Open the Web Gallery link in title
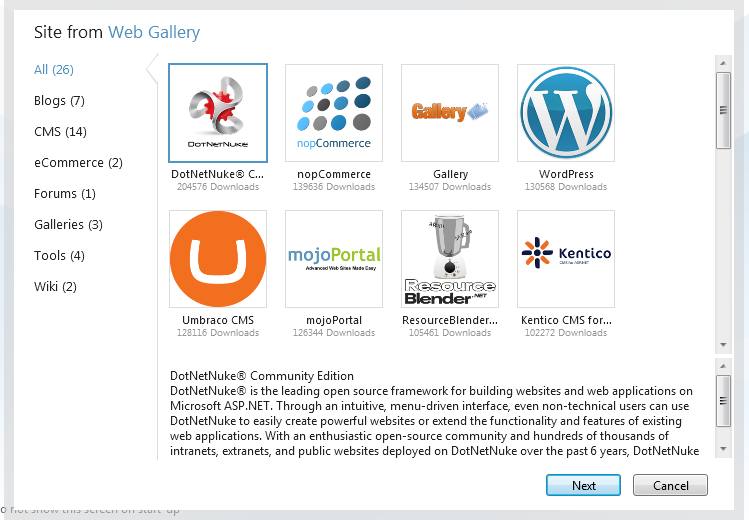 (154, 32)
